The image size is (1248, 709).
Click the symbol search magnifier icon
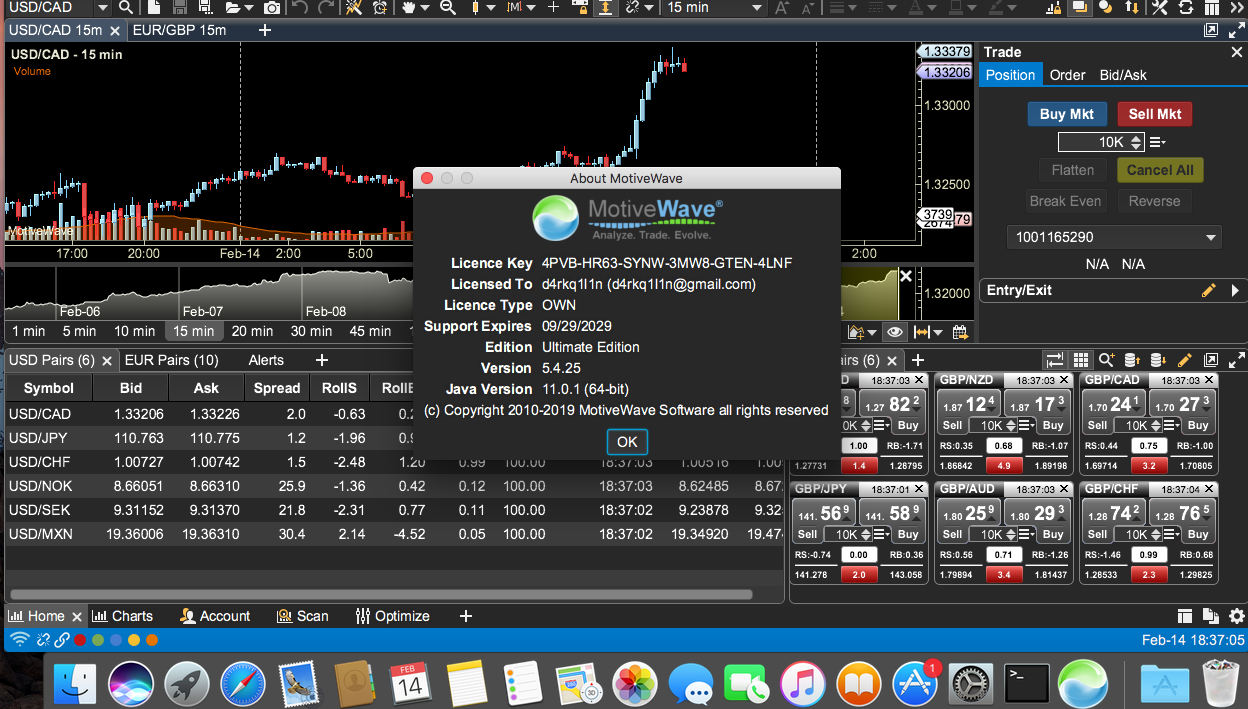pyautogui.click(x=126, y=7)
